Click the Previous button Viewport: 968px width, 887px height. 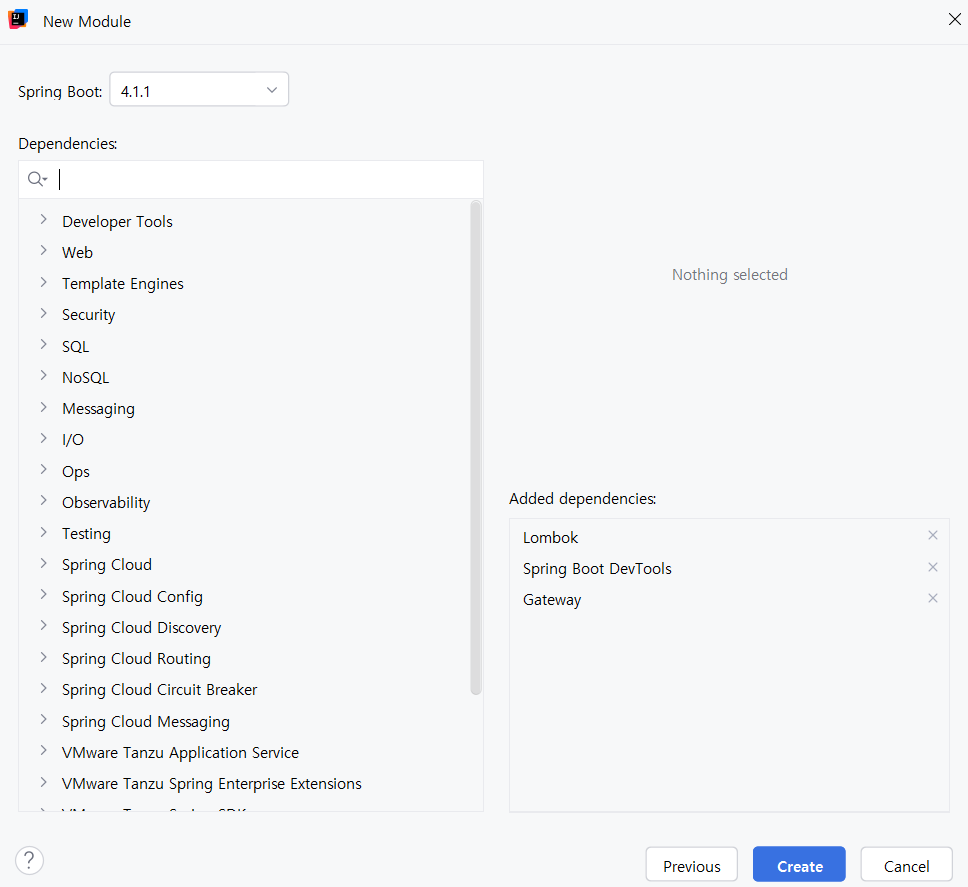click(x=691, y=865)
